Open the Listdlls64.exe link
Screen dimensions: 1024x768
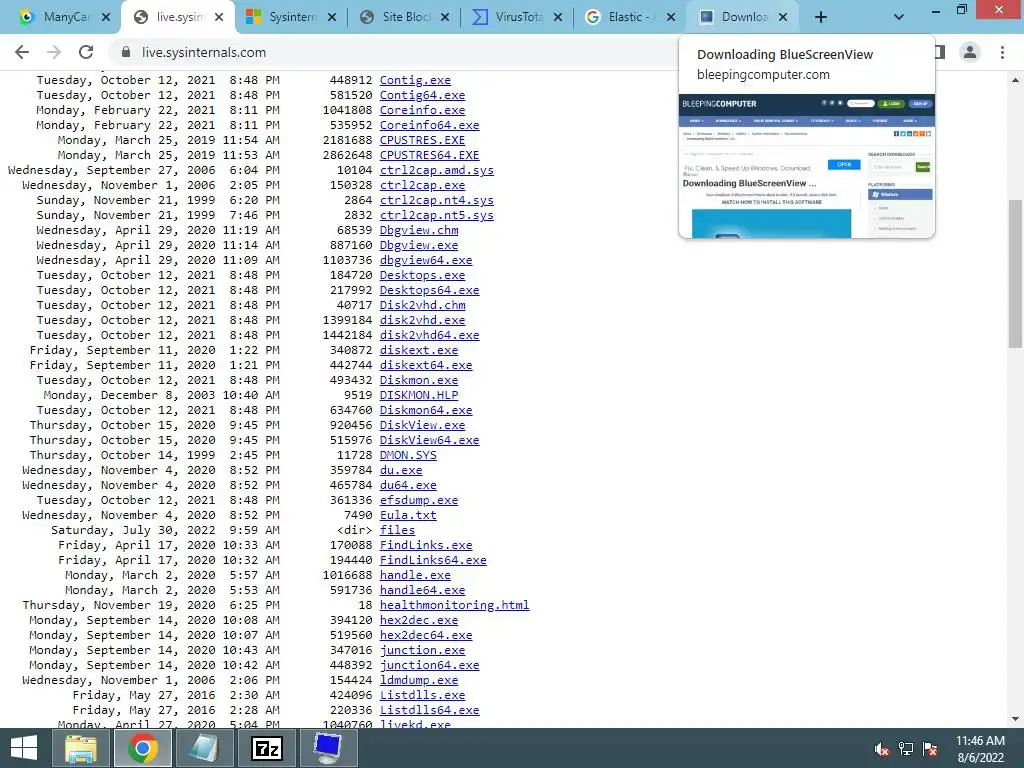click(x=430, y=711)
